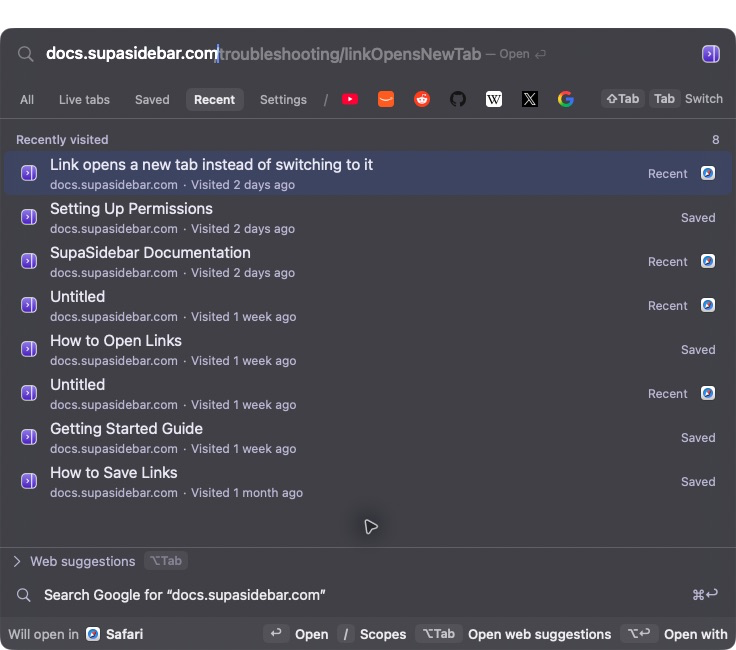Open 'Link opens a new tab instead of switching to it'
The height and width of the screenshot is (650, 736).
[368, 173]
